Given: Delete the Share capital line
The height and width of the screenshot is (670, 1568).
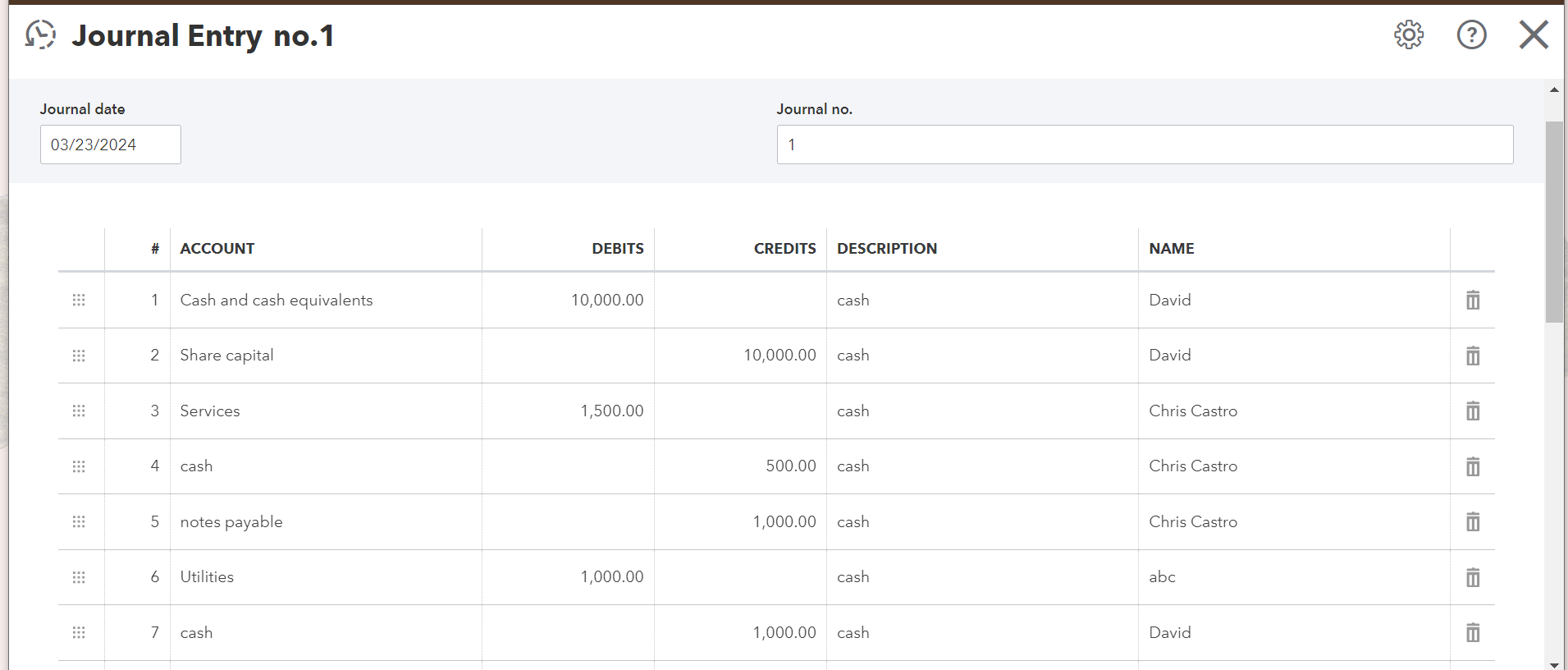Looking at the screenshot, I should tap(1473, 356).
